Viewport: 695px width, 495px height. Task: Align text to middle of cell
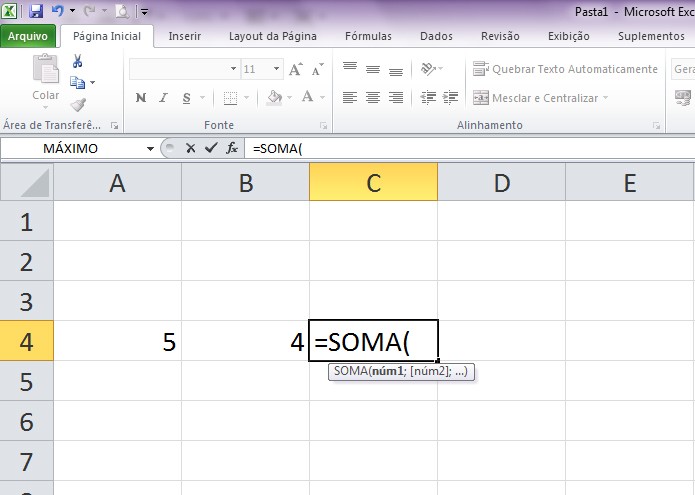(x=373, y=69)
